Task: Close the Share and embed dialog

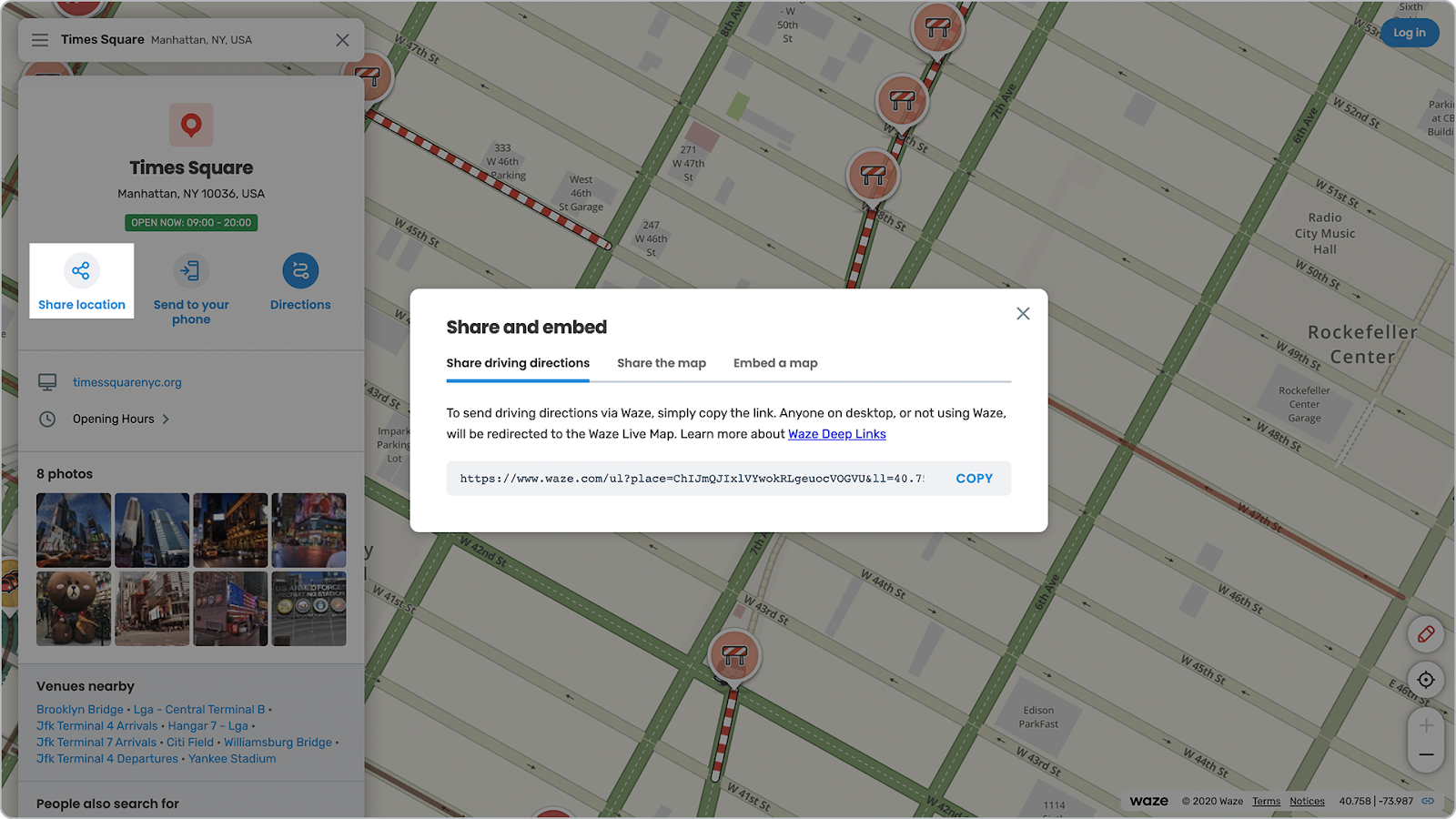Action: coord(1023,314)
